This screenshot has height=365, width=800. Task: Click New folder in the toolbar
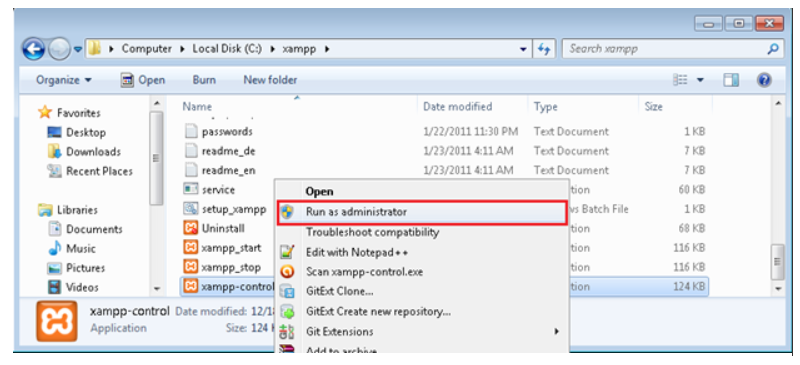(x=270, y=80)
